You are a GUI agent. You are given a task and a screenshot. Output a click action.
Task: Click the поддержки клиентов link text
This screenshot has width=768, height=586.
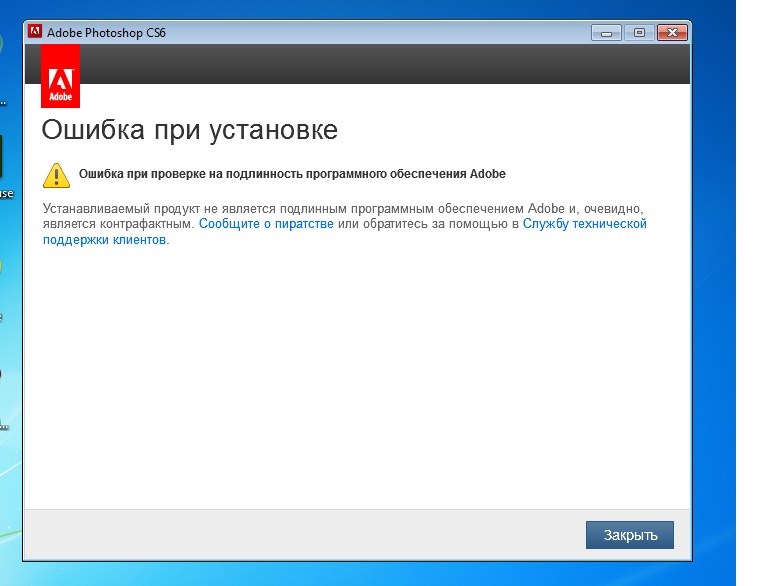[x=104, y=242]
